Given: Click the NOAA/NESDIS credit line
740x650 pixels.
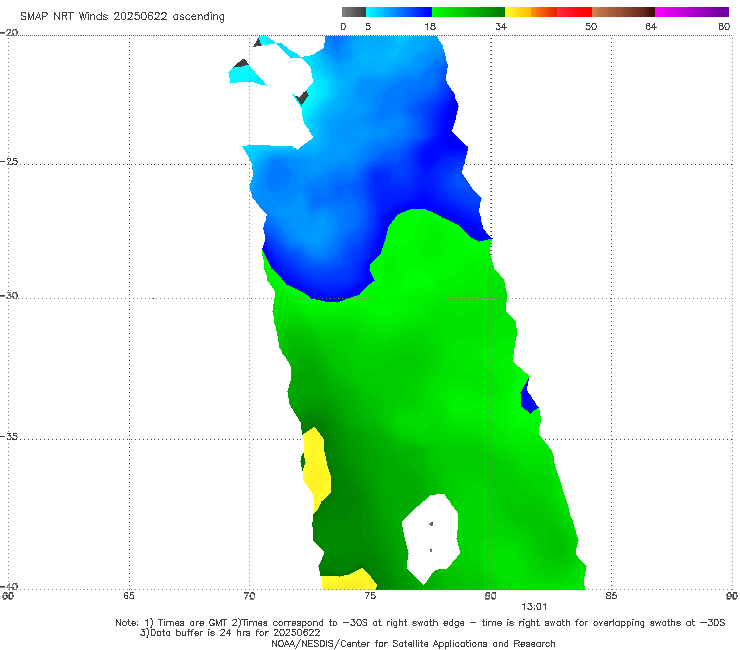Looking at the screenshot, I should [413, 644].
